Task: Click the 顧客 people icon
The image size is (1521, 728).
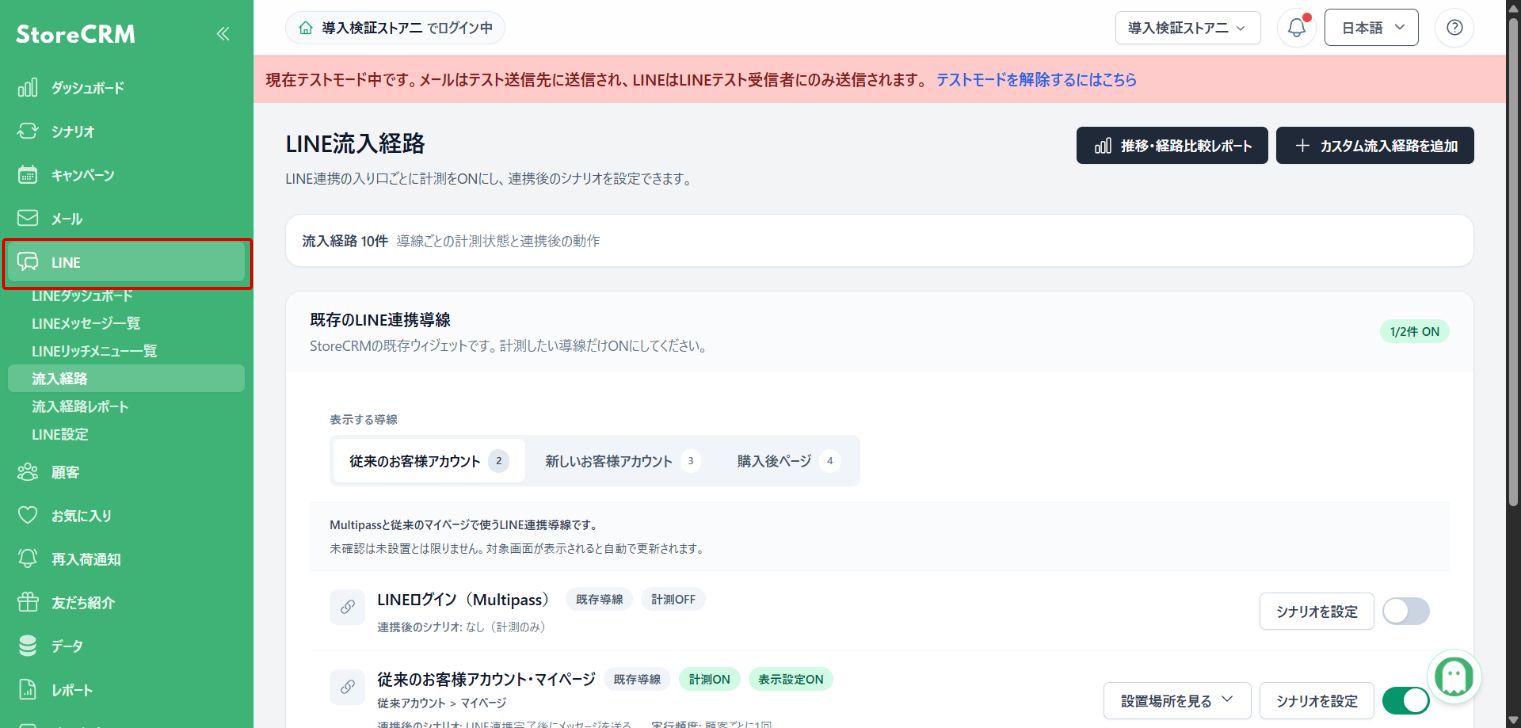Action: click(x=28, y=472)
